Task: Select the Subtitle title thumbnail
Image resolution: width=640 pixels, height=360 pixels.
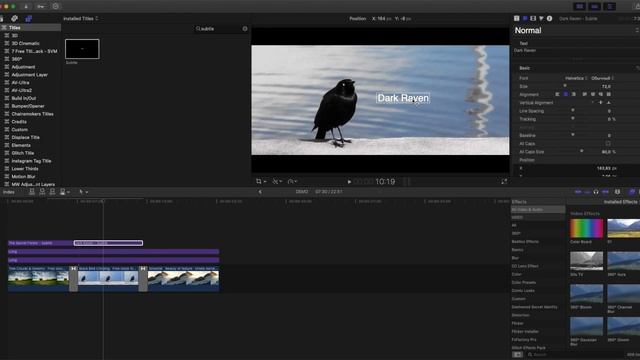Action: [82, 49]
